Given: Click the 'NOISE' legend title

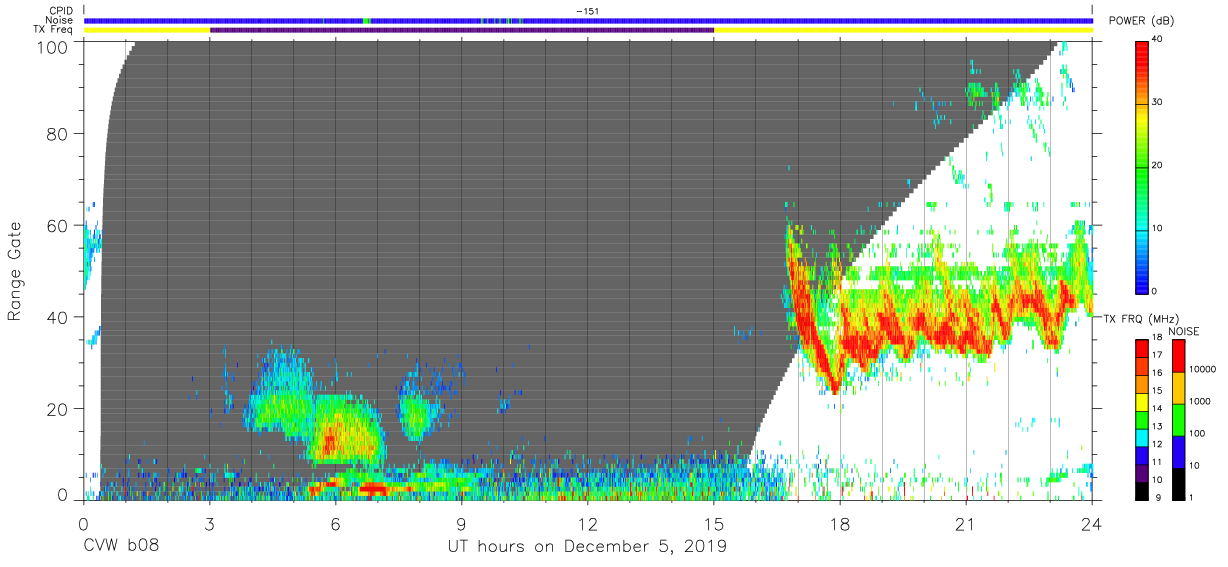Looking at the screenshot, I should 1185,331.
